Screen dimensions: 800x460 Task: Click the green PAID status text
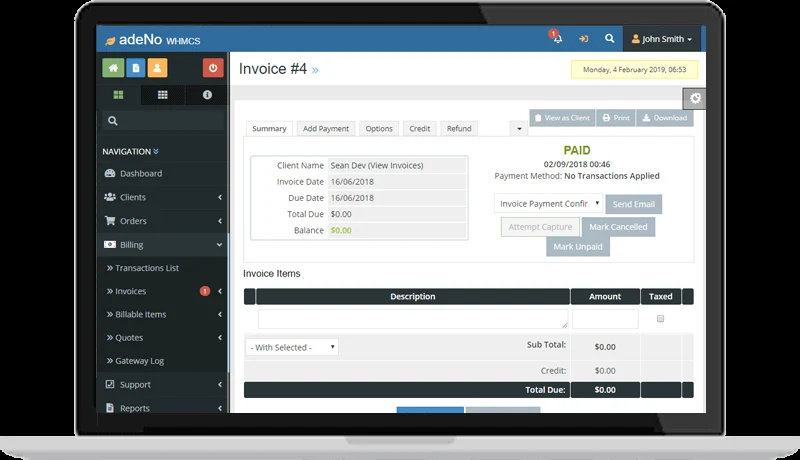tap(577, 150)
